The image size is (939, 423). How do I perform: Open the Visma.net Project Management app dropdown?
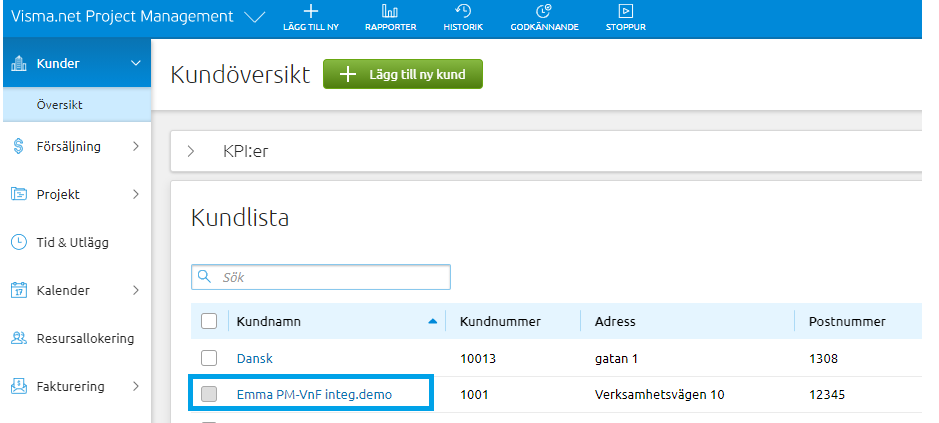click(x=255, y=17)
